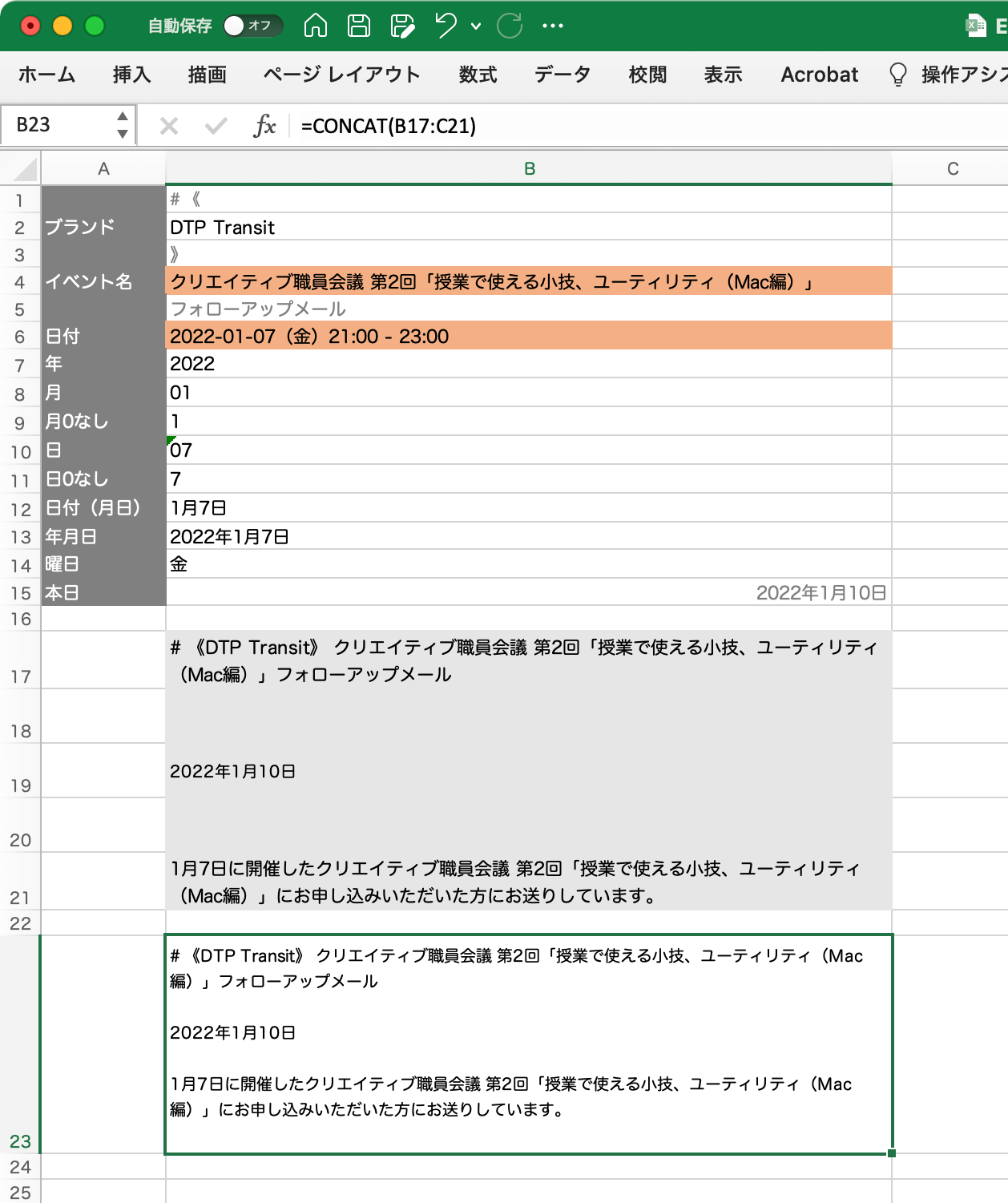Click cell with value 2022 in row 7
1008x1203 pixels.
[x=529, y=363]
